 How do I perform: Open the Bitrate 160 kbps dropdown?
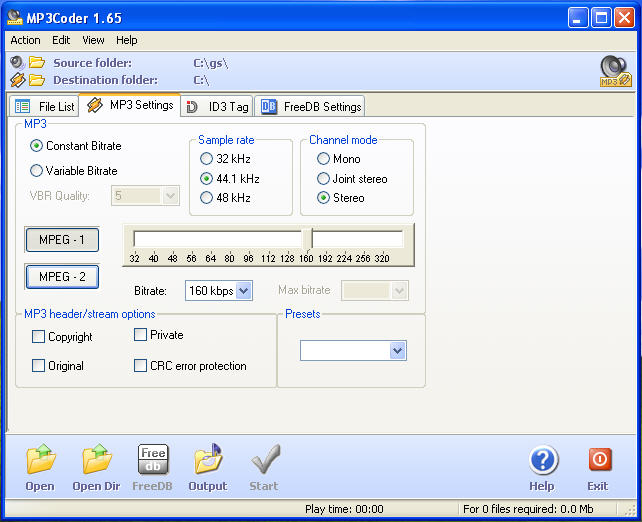pyautogui.click(x=244, y=291)
